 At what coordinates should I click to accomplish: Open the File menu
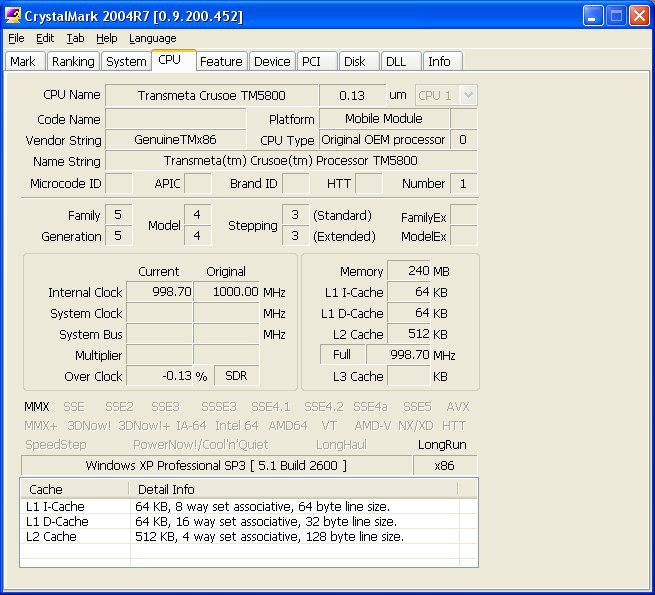tap(16, 38)
